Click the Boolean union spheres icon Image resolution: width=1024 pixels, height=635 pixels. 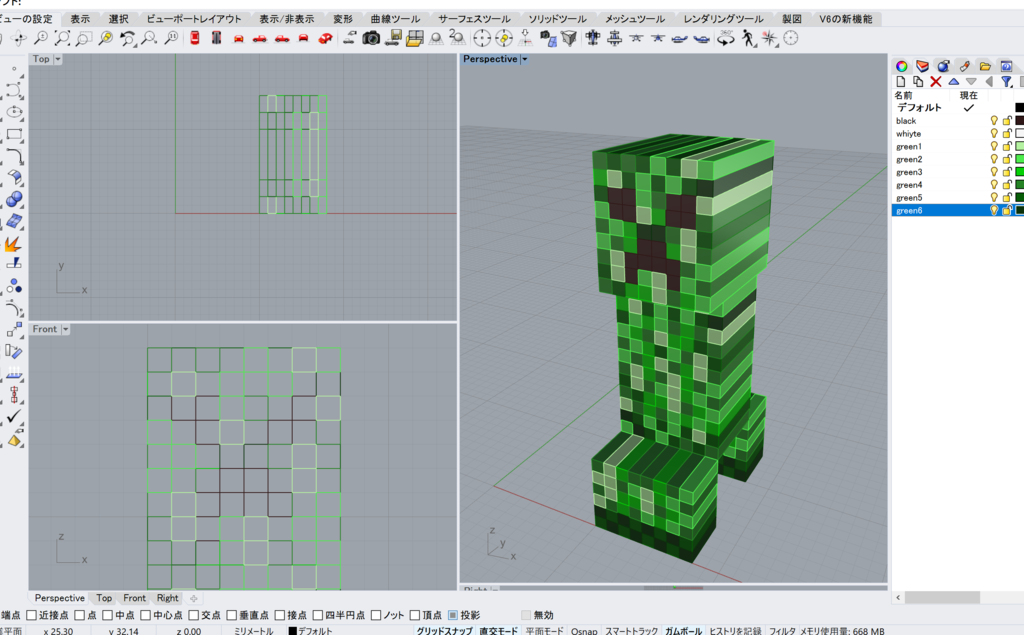14,199
